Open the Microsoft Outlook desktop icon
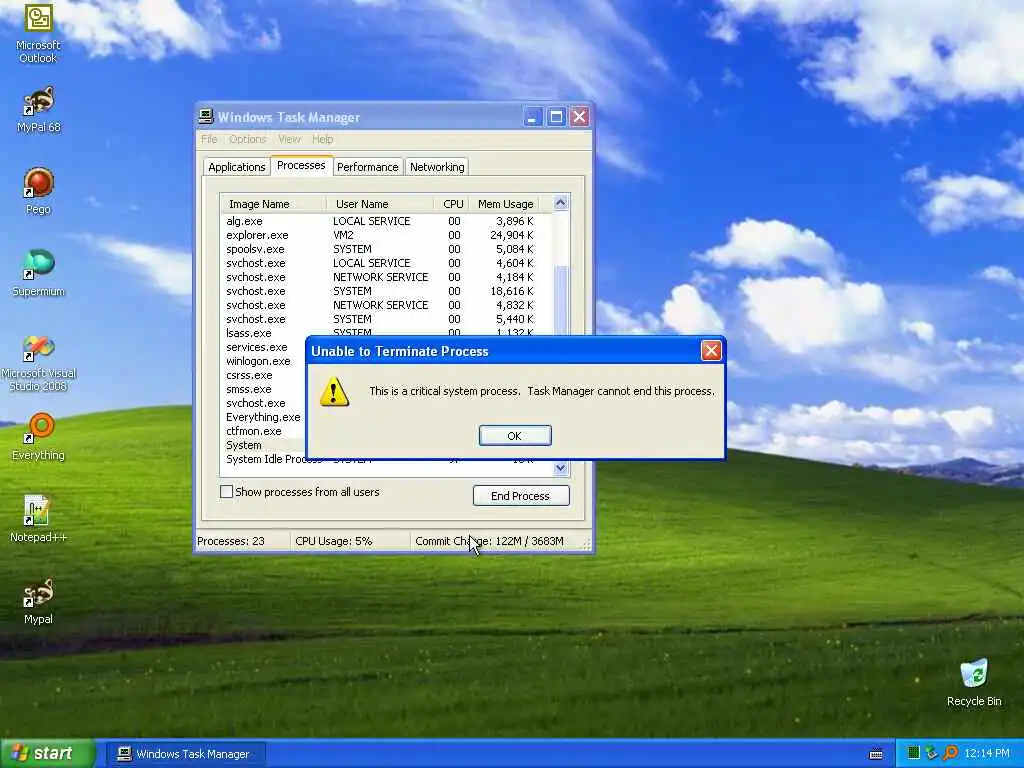The height and width of the screenshot is (768, 1024). coord(38,33)
